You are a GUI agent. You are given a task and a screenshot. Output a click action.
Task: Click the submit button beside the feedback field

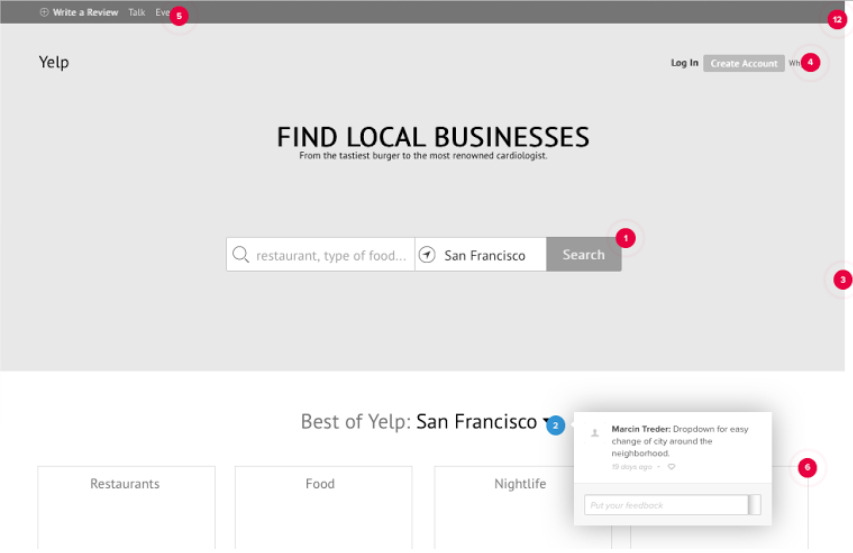755,505
